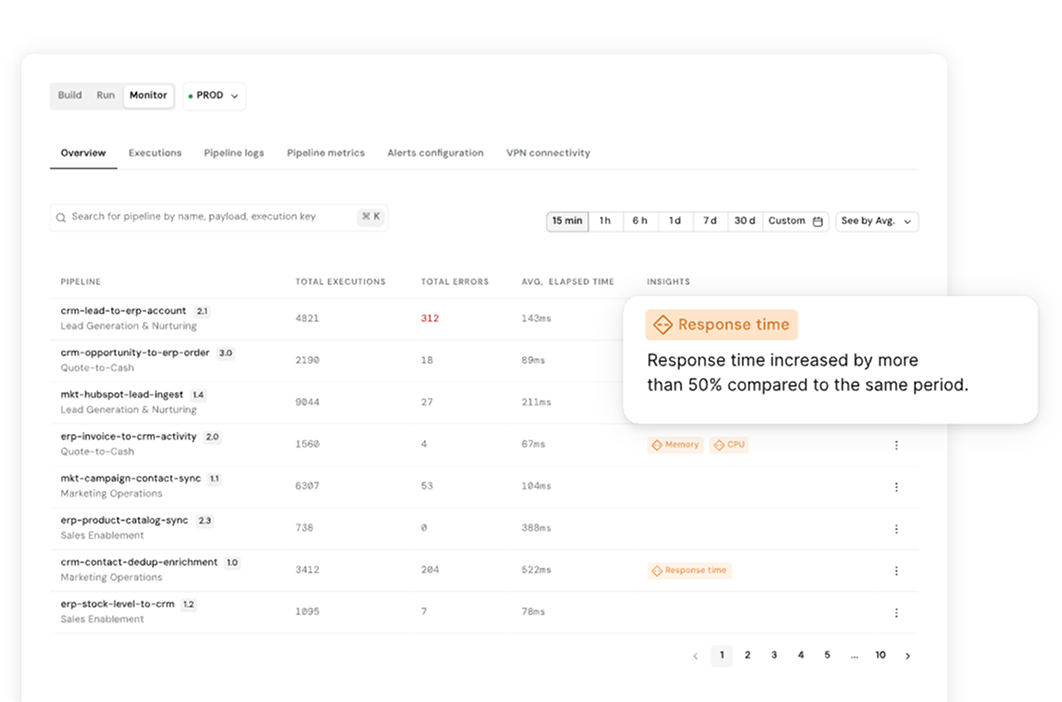Image resolution: width=1062 pixels, height=702 pixels.
Task: Open the Executions tab
Action: click(x=155, y=153)
